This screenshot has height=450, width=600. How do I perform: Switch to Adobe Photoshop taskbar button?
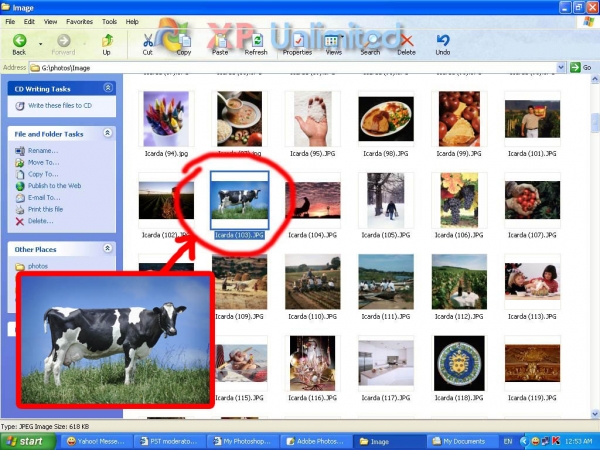tap(315, 442)
